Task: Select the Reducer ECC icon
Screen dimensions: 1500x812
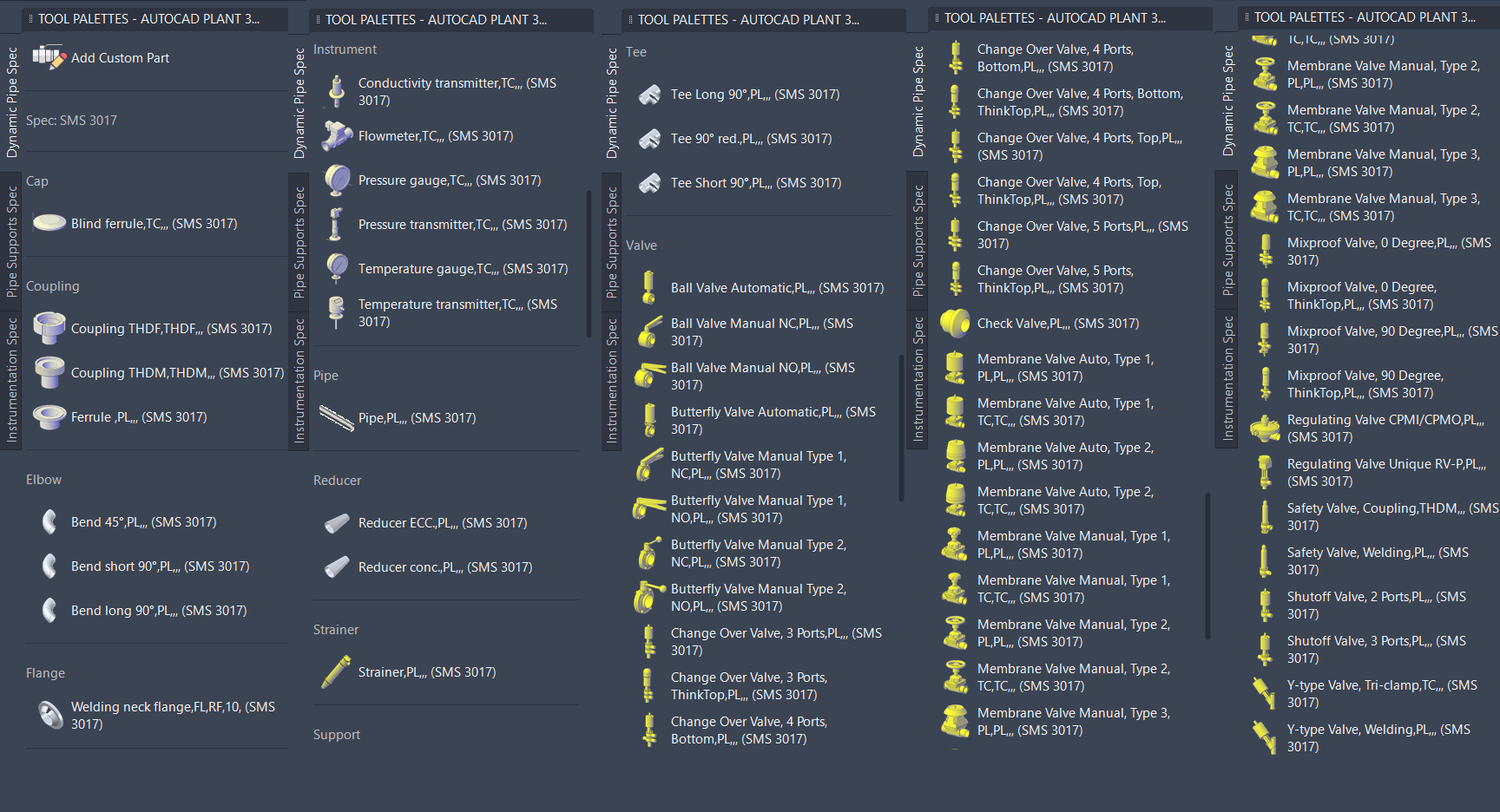Action: click(337, 522)
